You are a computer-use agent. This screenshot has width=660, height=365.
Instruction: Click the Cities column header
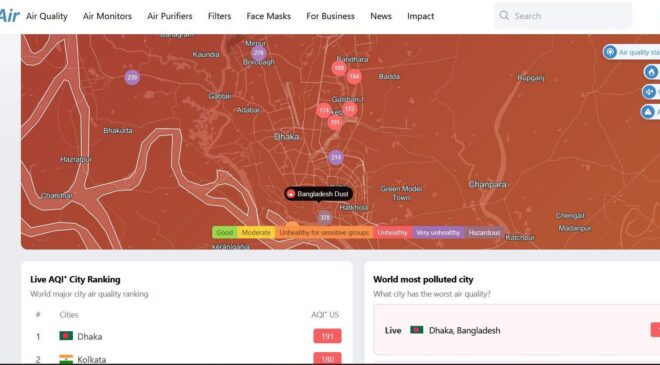(69, 314)
